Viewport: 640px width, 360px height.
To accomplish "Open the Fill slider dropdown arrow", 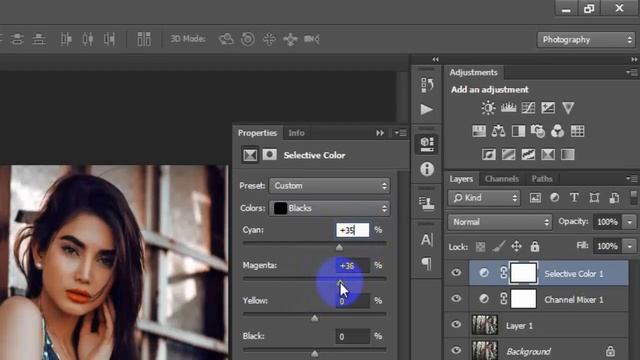I will [x=629, y=246].
